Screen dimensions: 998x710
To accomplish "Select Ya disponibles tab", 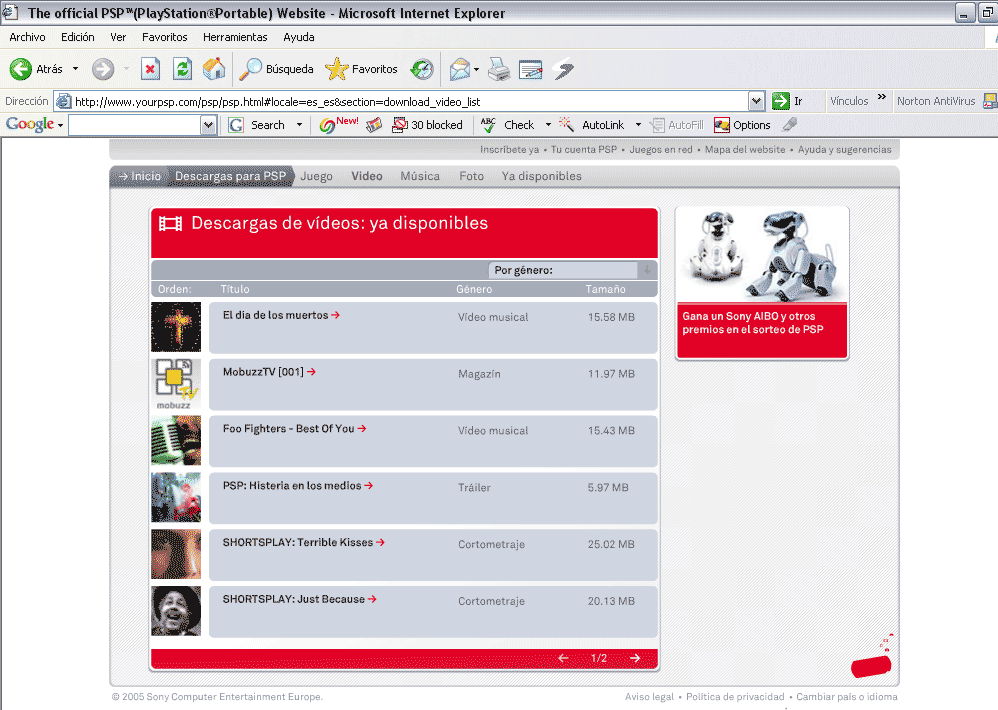I will (542, 176).
